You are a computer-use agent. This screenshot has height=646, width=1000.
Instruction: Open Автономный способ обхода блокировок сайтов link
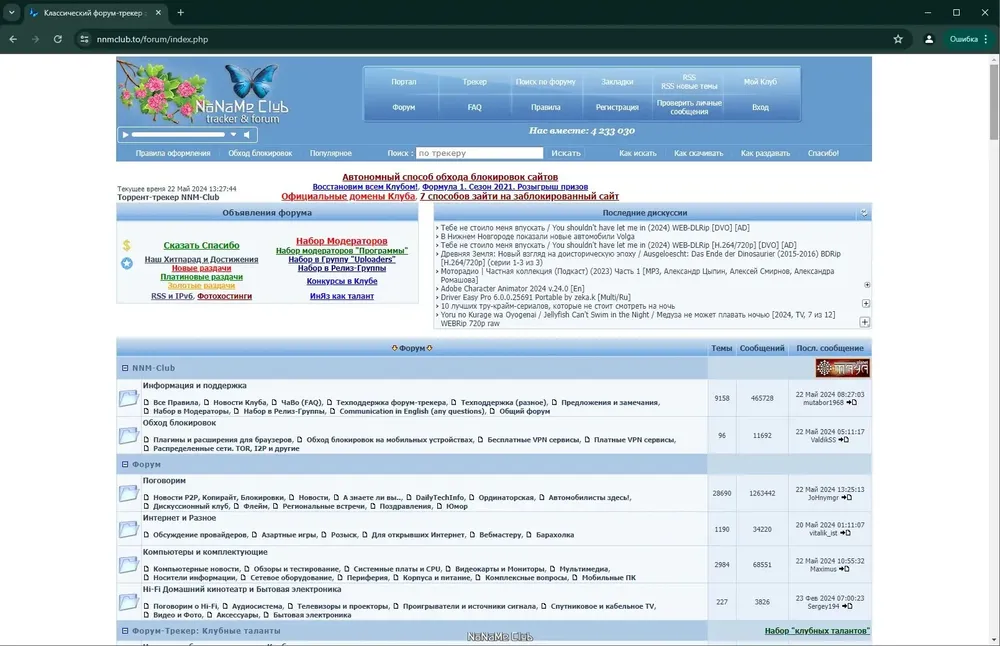[x=450, y=177]
